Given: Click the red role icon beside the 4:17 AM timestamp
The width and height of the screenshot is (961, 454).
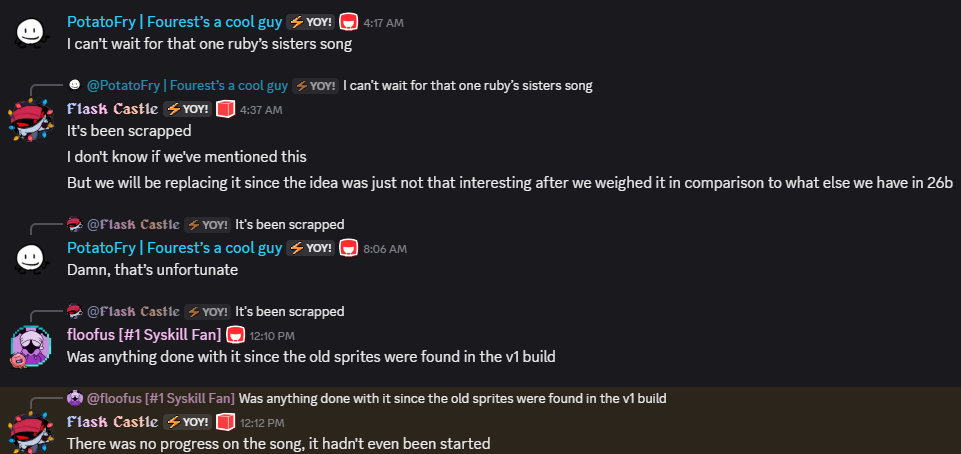Looking at the screenshot, I should pyautogui.click(x=349, y=21).
